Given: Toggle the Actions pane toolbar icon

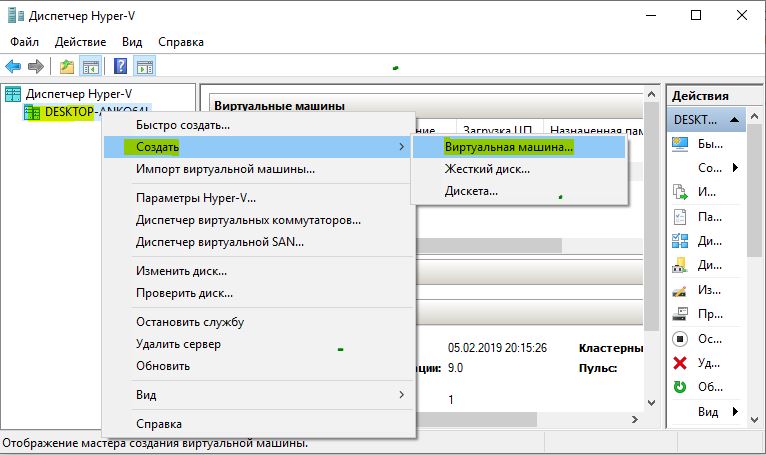Looking at the screenshot, I should pos(145,66).
